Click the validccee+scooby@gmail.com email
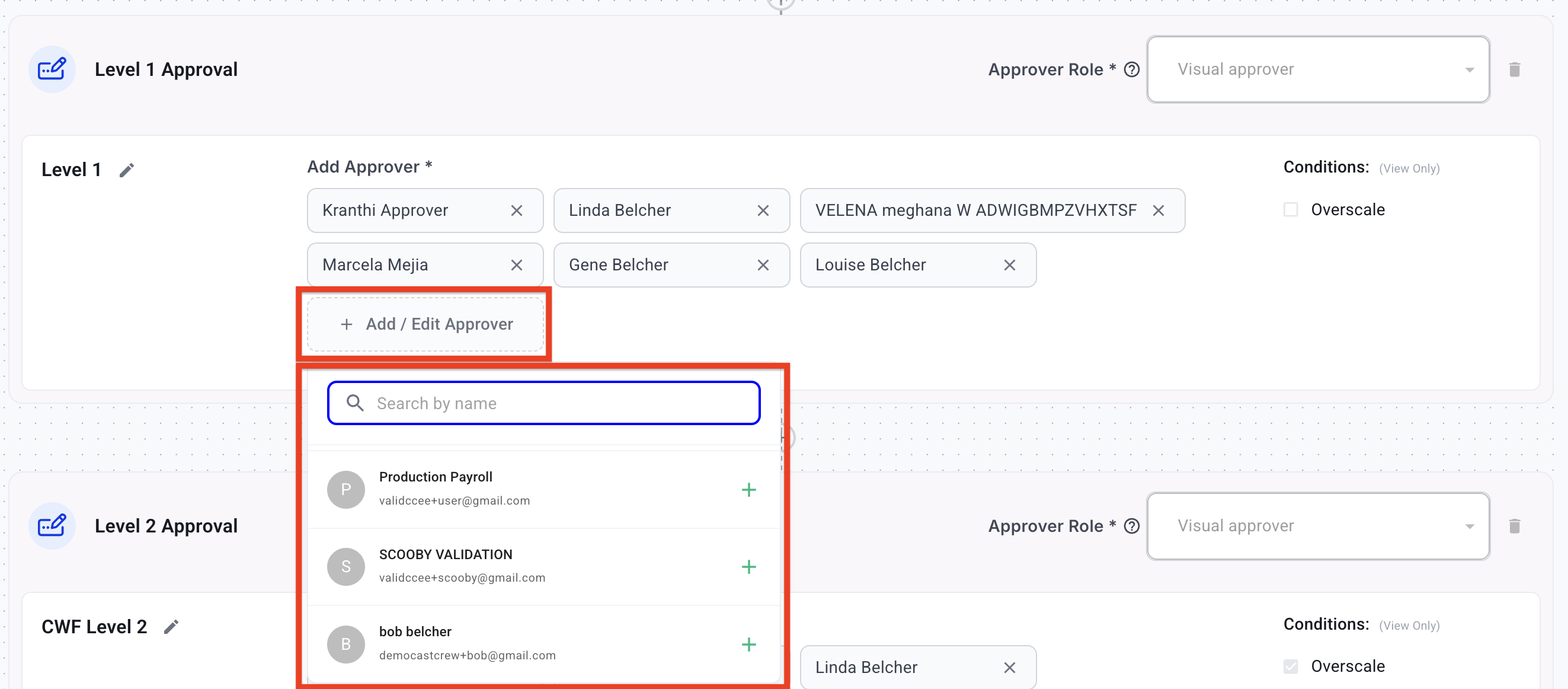This screenshot has height=689, width=1568. [x=462, y=578]
